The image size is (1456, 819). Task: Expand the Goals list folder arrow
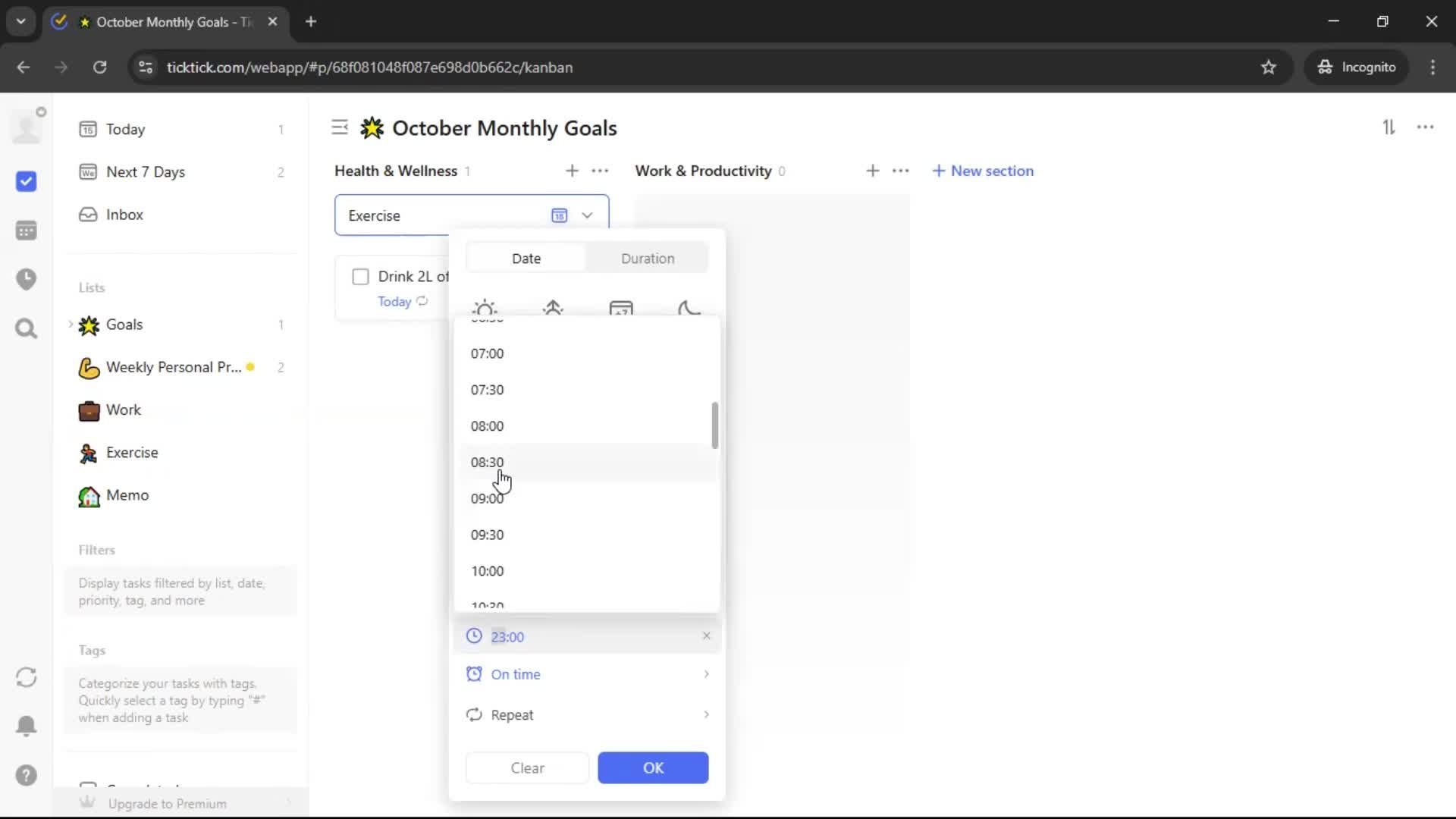[71, 325]
